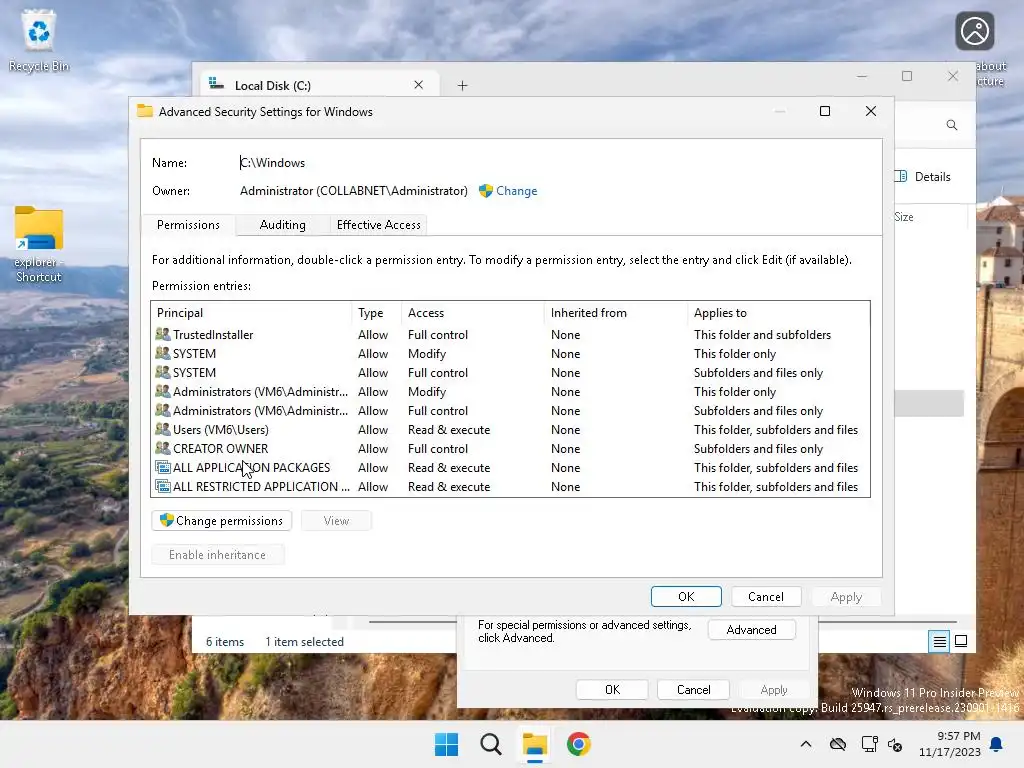Open taskbar Search
This screenshot has height=768, width=1024.
click(x=490, y=744)
